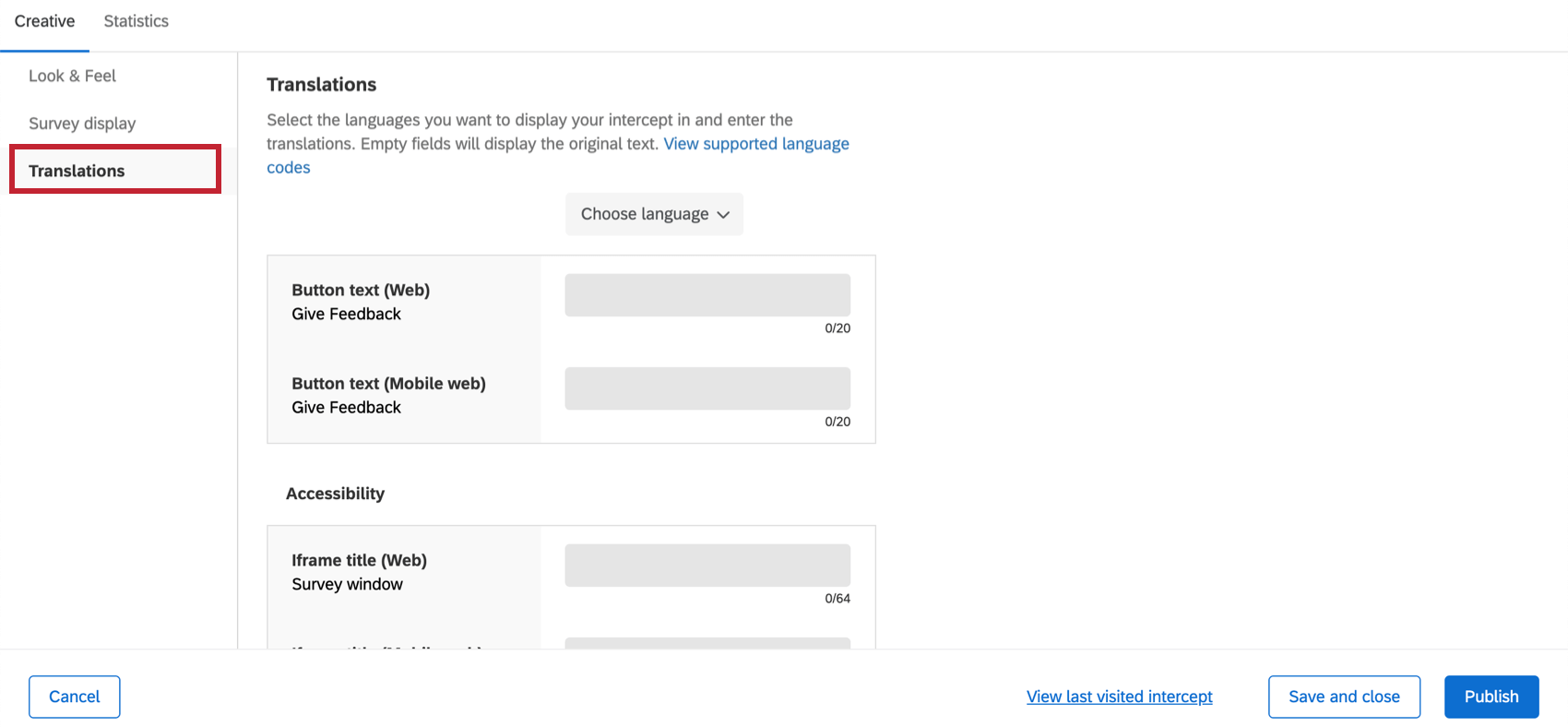Click the Translations heading text
Image resolution: width=1568 pixels, height=727 pixels.
321,85
